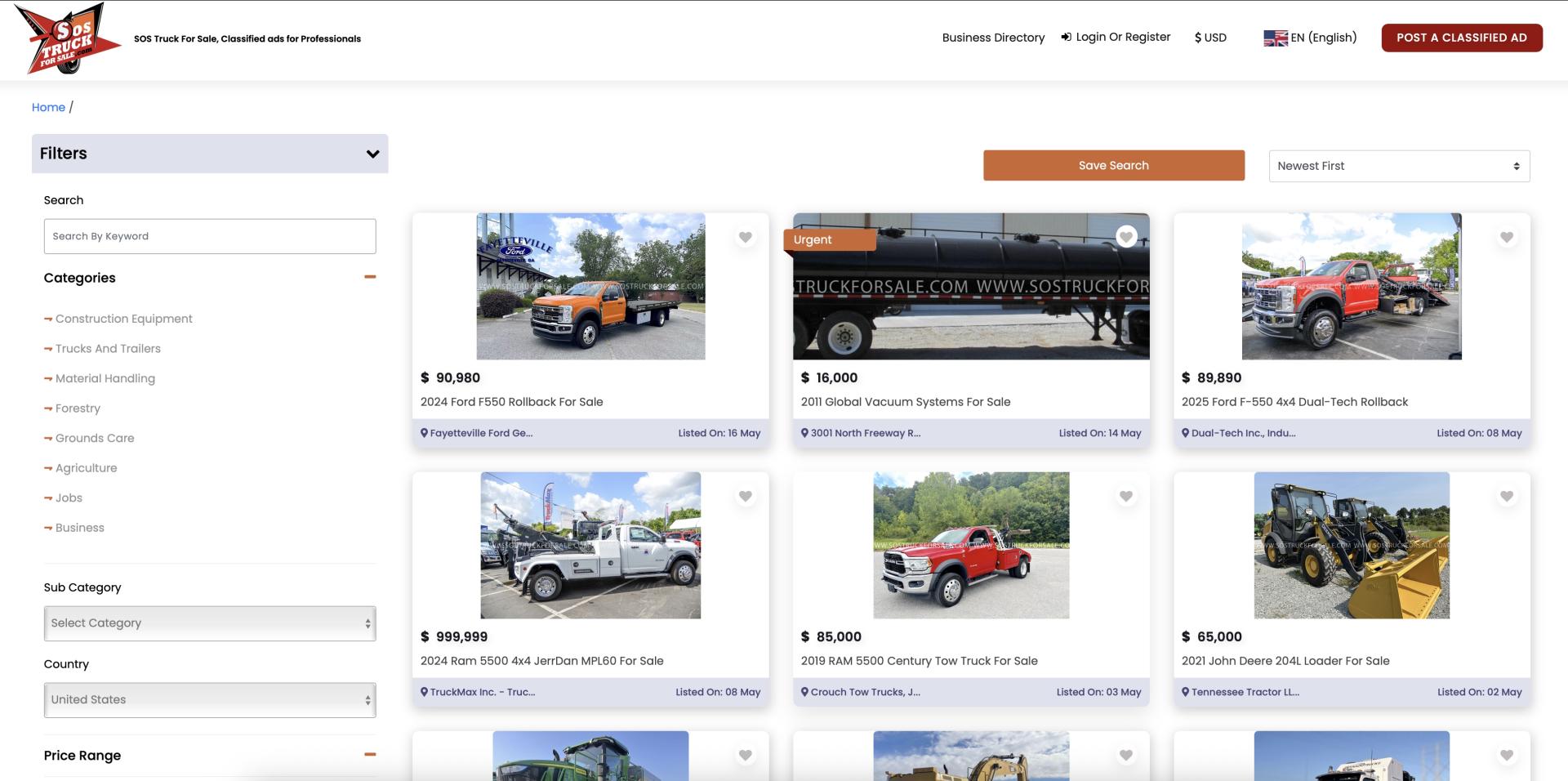
Task: Open the Sub Category select dropdown
Action: coord(210,623)
